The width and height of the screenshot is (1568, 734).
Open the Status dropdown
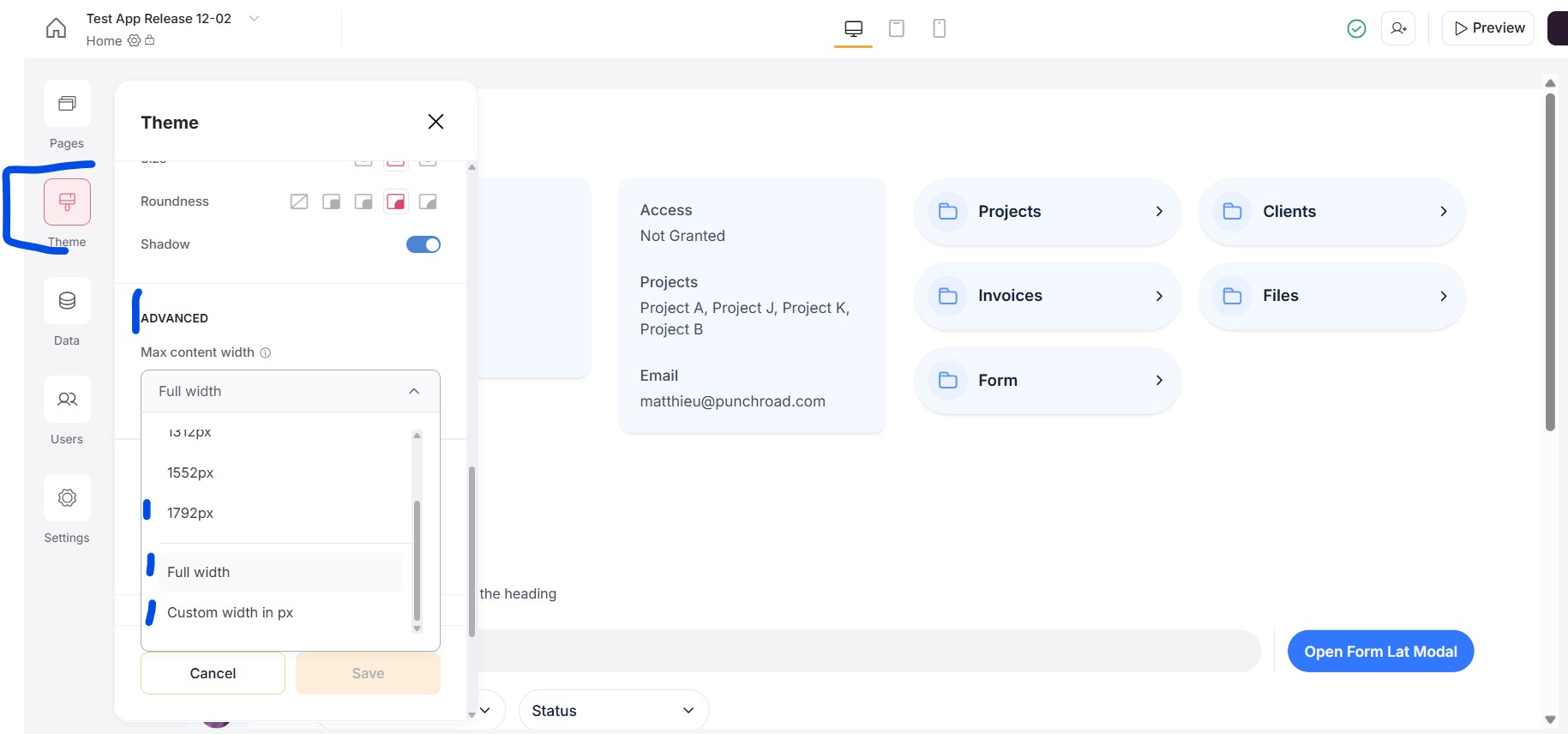point(614,711)
